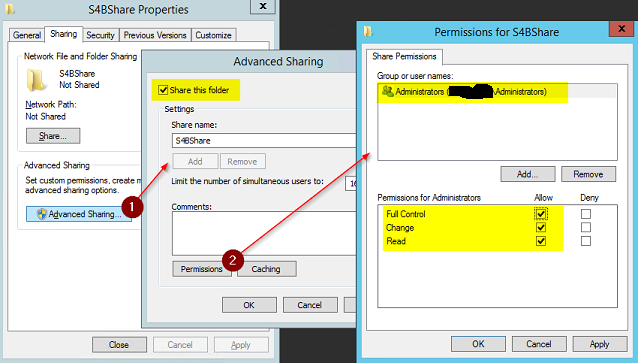Select the Sharing tab
This screenshot has height=363, width=638.
tap(63, 34)
